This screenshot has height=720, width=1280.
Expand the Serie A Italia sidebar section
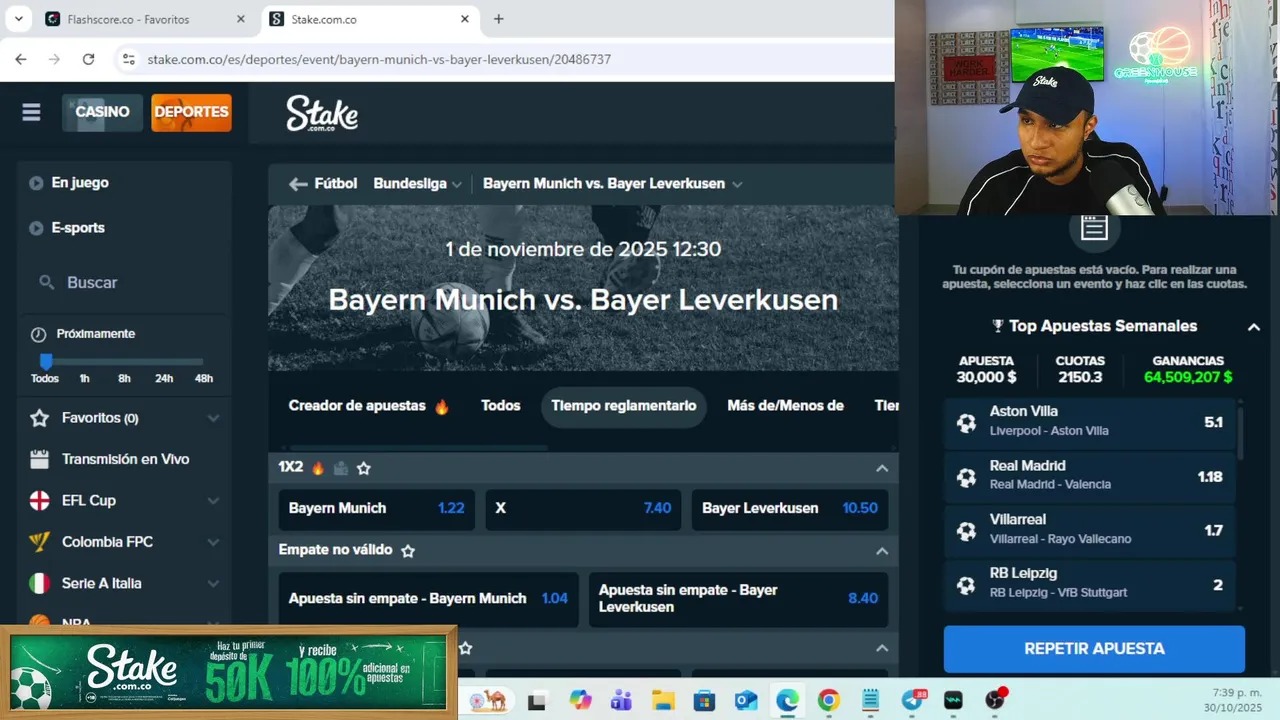tap(213, 583)
